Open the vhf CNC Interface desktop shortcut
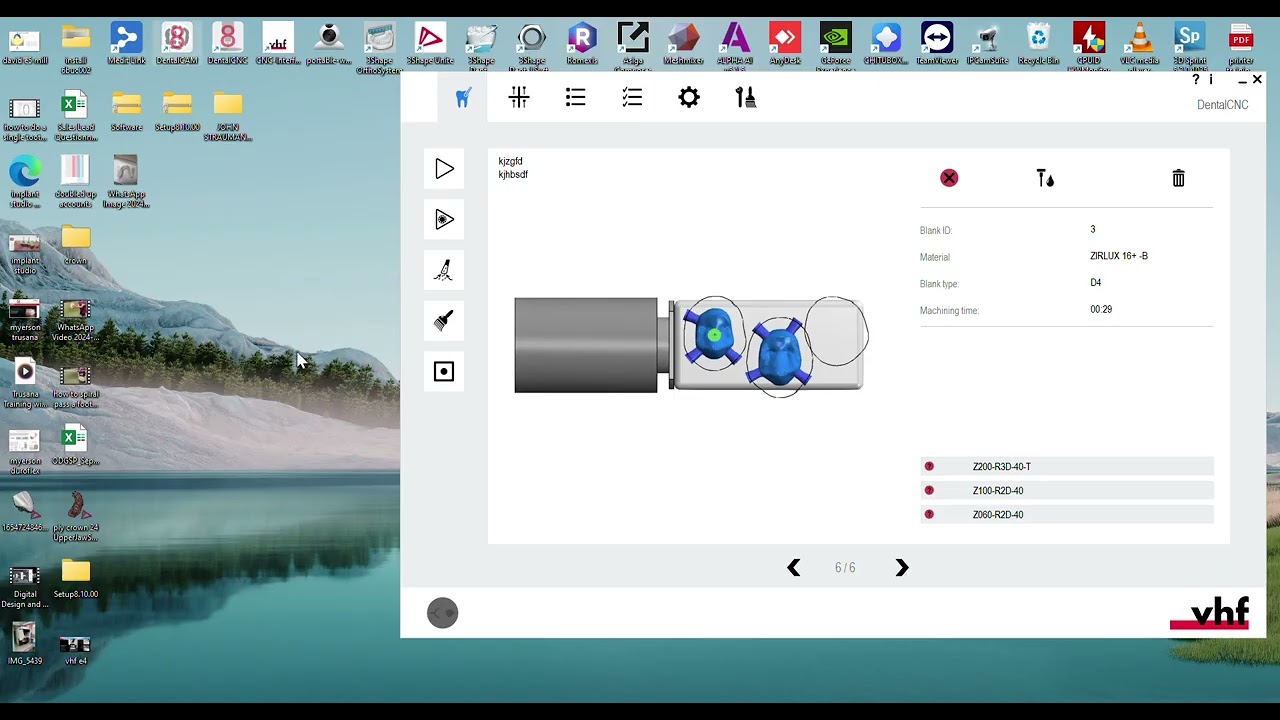 click(x=278, y=45)
